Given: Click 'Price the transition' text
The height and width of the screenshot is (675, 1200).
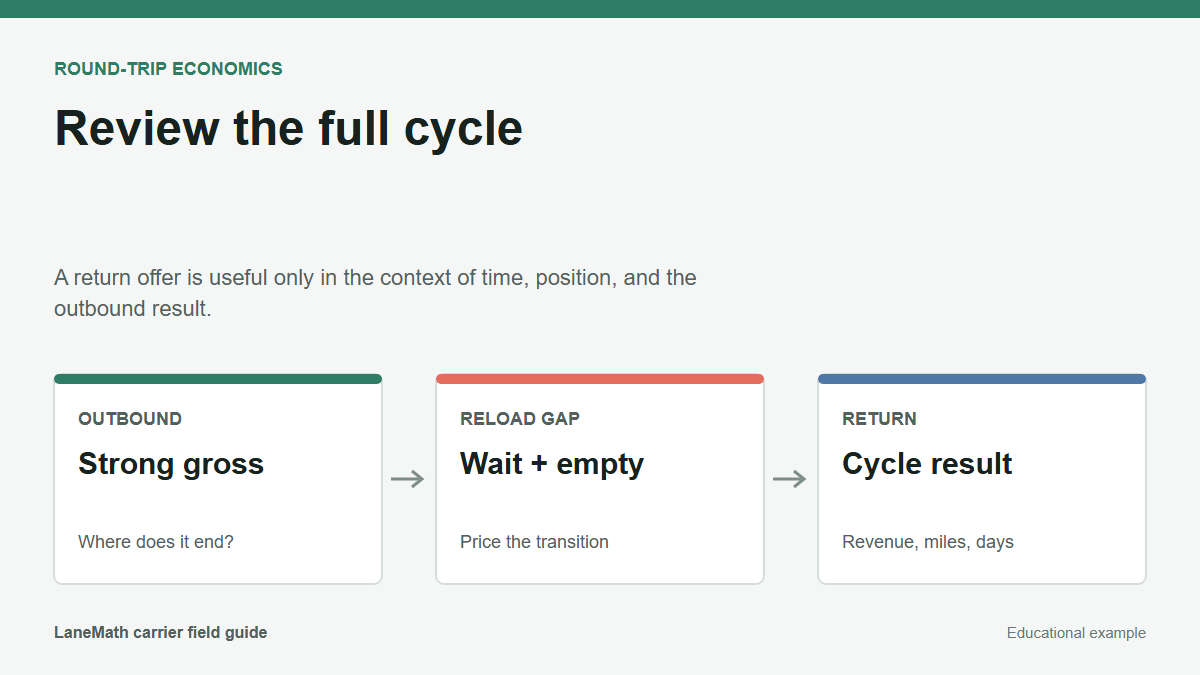Looking at the screenshot, I should pyautogui.click(x=534, y=542).
